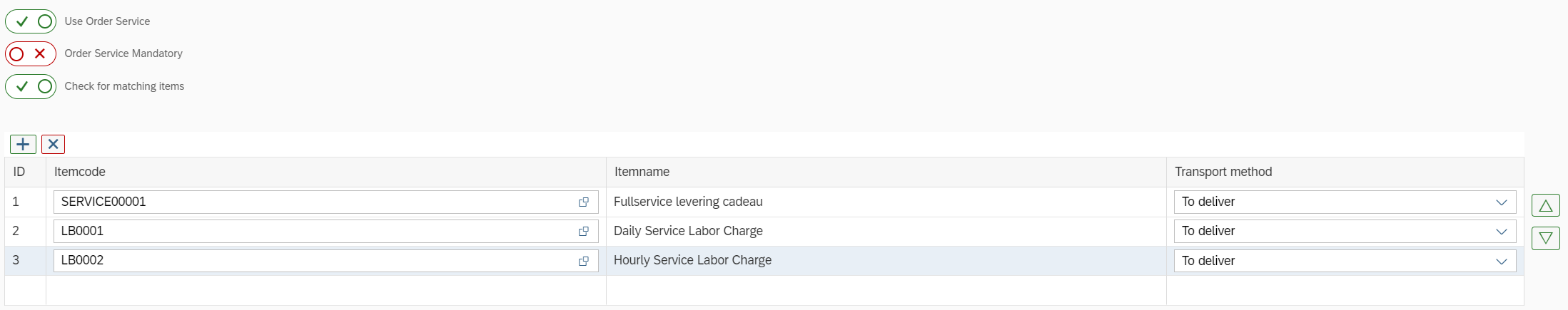Toggle Check for matching items switch
This screenshot has height=310, width=1568.
pyautogui.click(x=31, y=86)
